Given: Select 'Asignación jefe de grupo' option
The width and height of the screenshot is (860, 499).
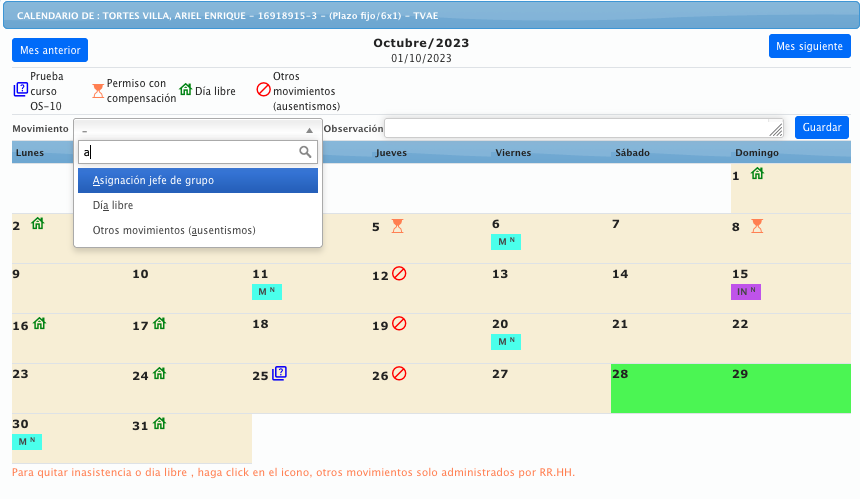Looking at the screenshot, I should click(198, 181).
